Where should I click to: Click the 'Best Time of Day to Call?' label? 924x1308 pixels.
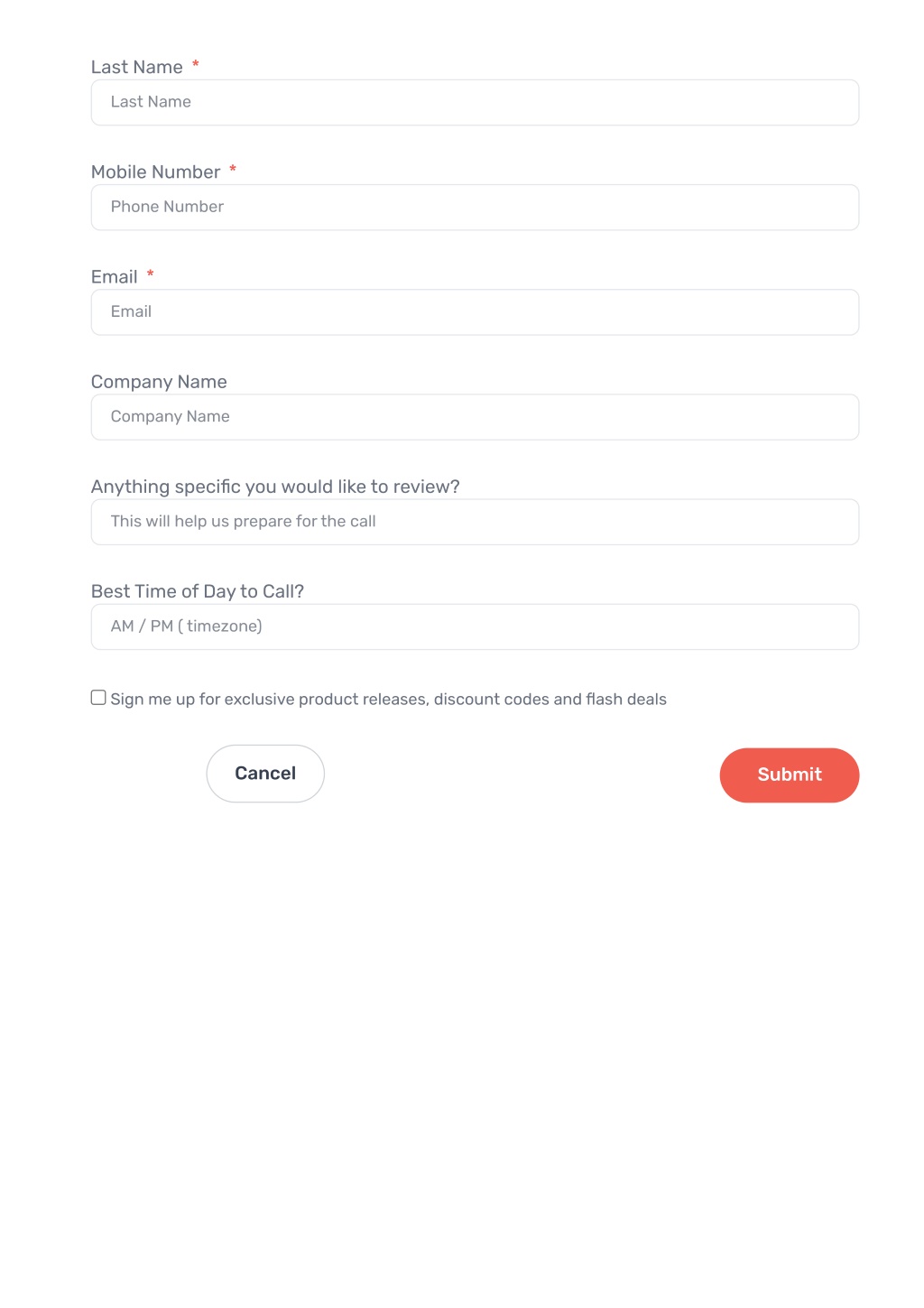198,590
